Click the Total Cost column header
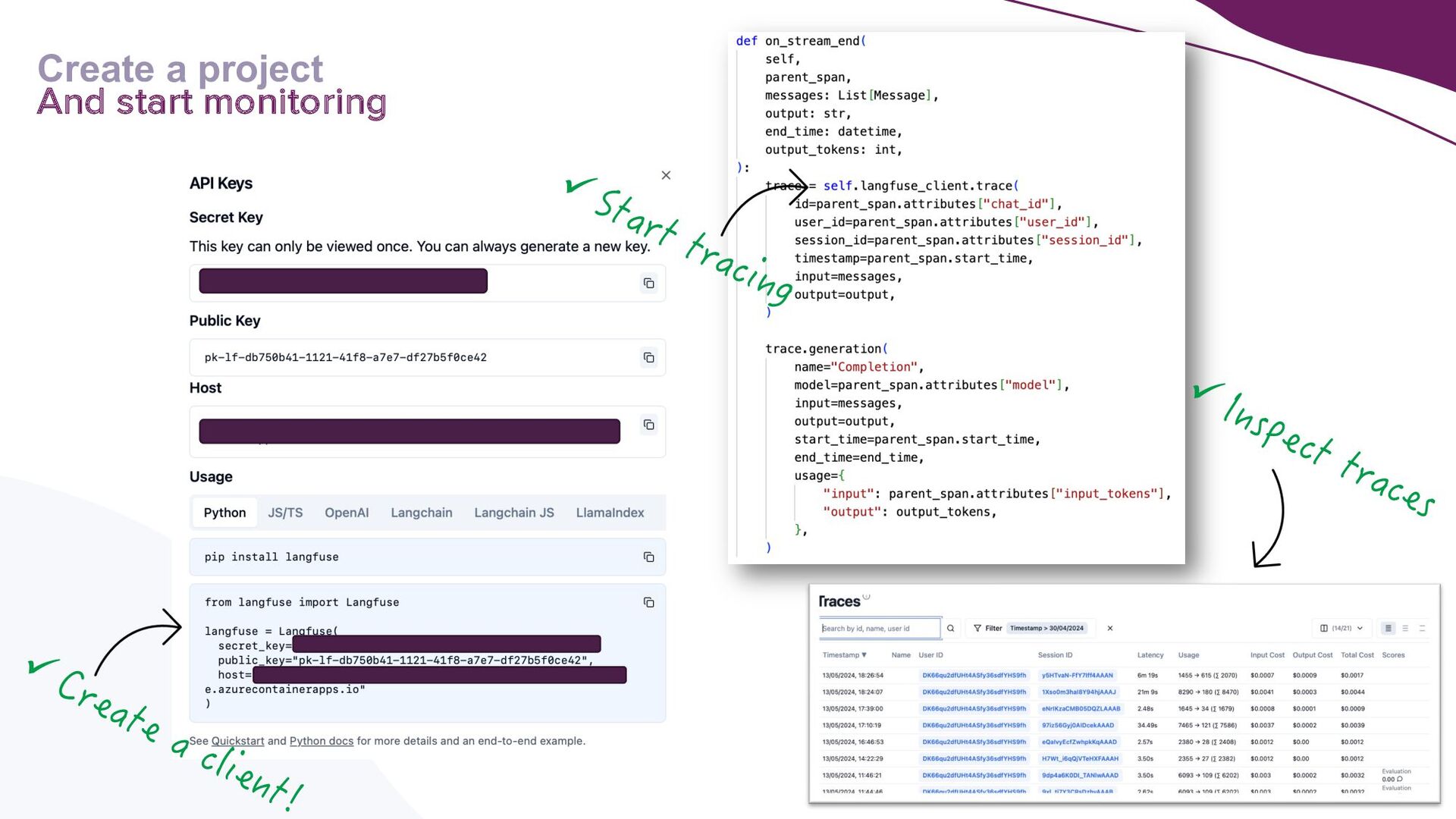 tap(1357, 655)
